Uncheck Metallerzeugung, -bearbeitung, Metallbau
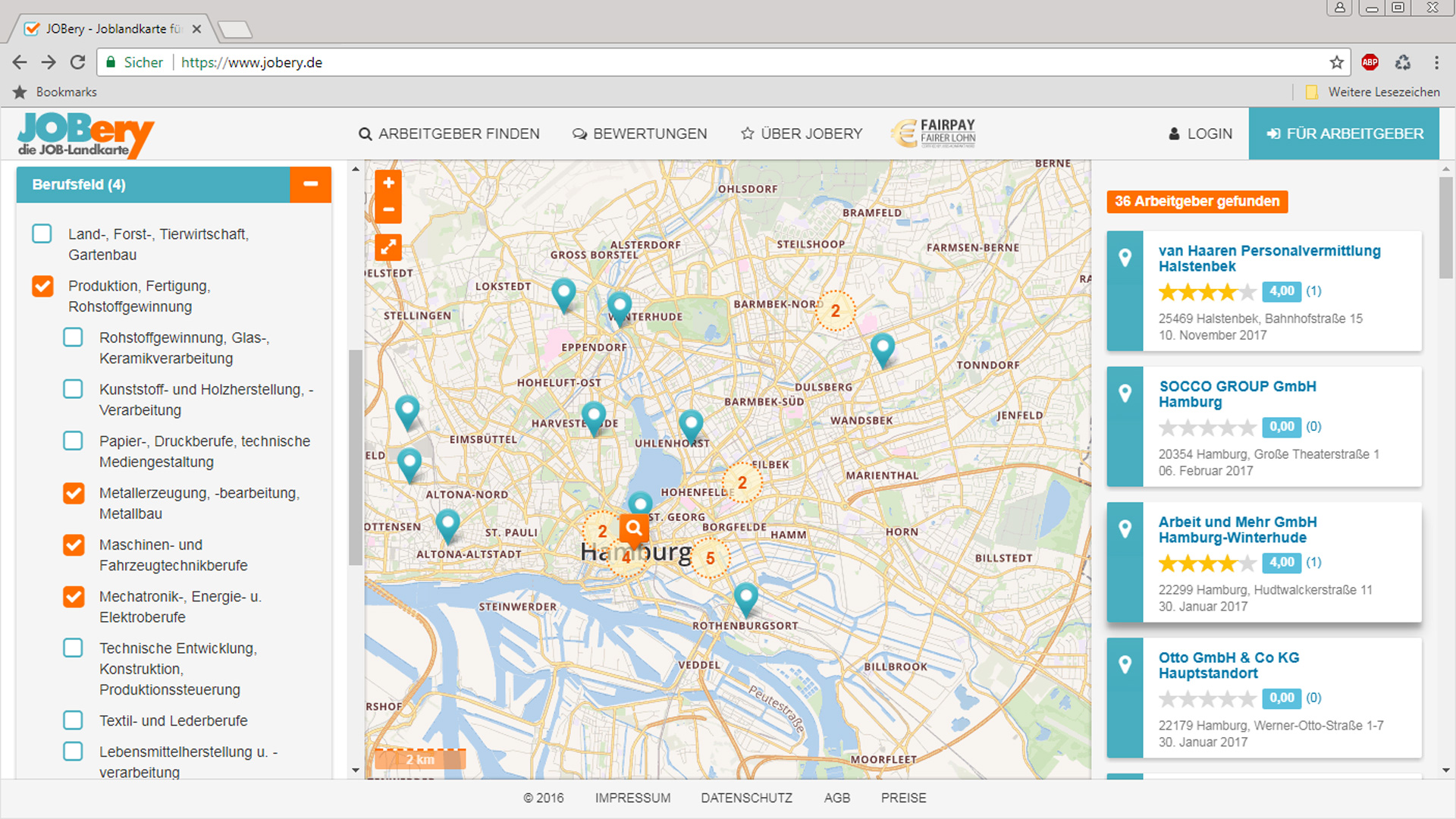1456x819 pixels. (x=74, y=493)
